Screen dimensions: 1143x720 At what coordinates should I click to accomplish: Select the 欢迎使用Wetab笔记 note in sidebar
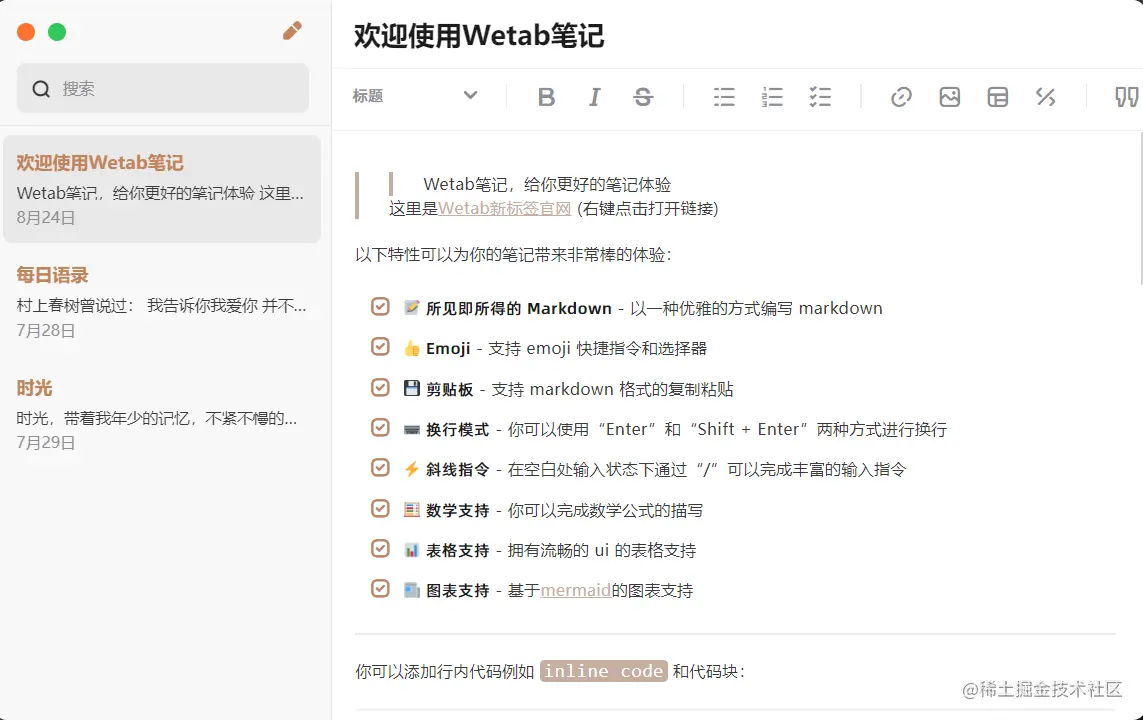(x=162, y=189)
